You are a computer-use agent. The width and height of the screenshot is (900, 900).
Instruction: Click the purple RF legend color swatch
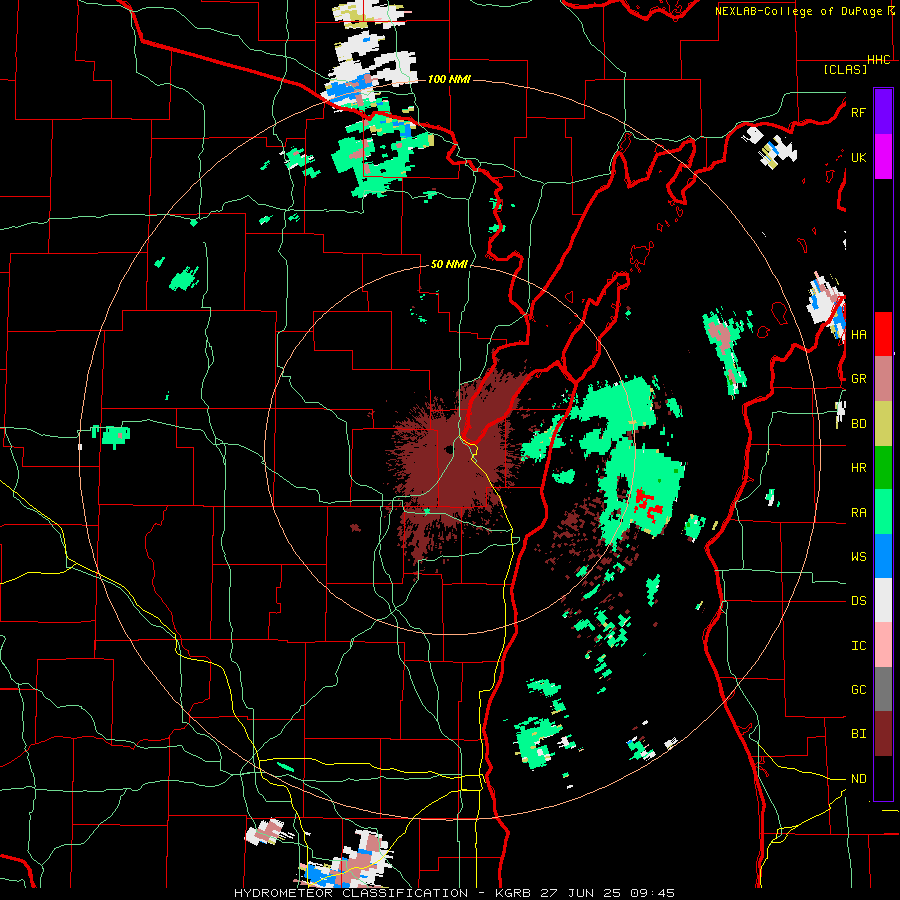(x=883, y=112)
